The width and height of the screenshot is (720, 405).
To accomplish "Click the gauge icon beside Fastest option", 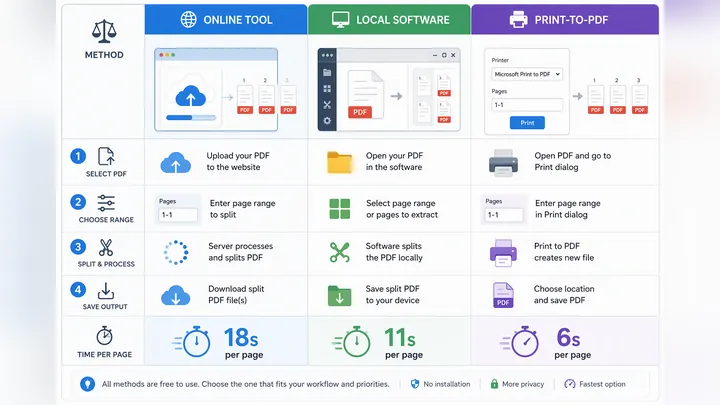I will pos(570,384).
